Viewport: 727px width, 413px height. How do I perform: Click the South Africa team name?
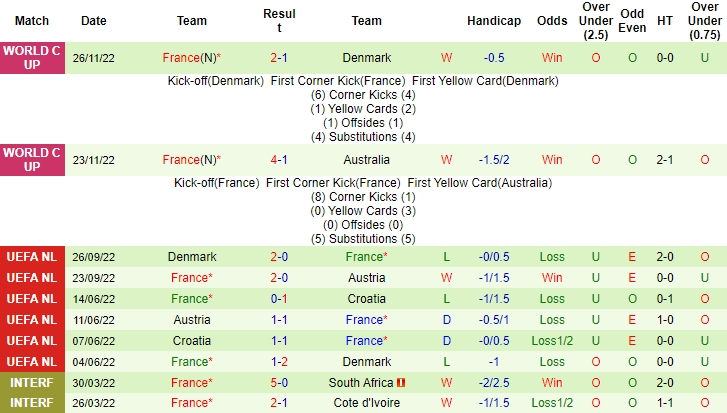pos(361,383)
